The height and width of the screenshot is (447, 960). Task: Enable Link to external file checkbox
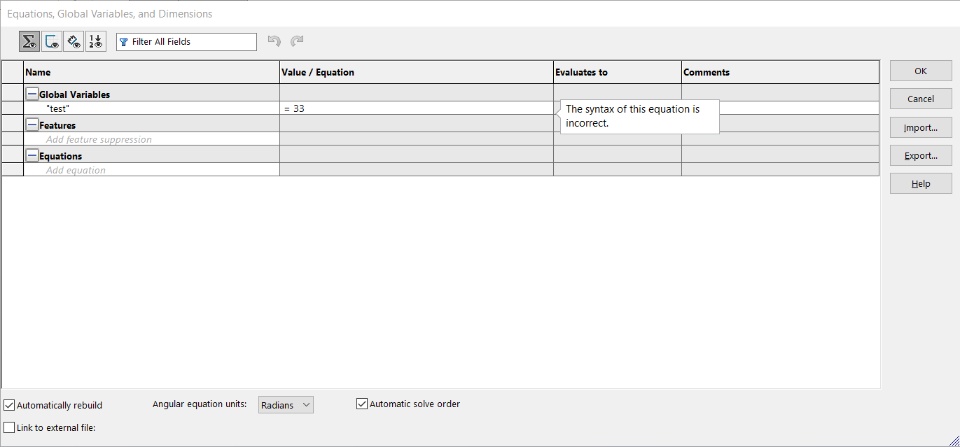[9, 427]
